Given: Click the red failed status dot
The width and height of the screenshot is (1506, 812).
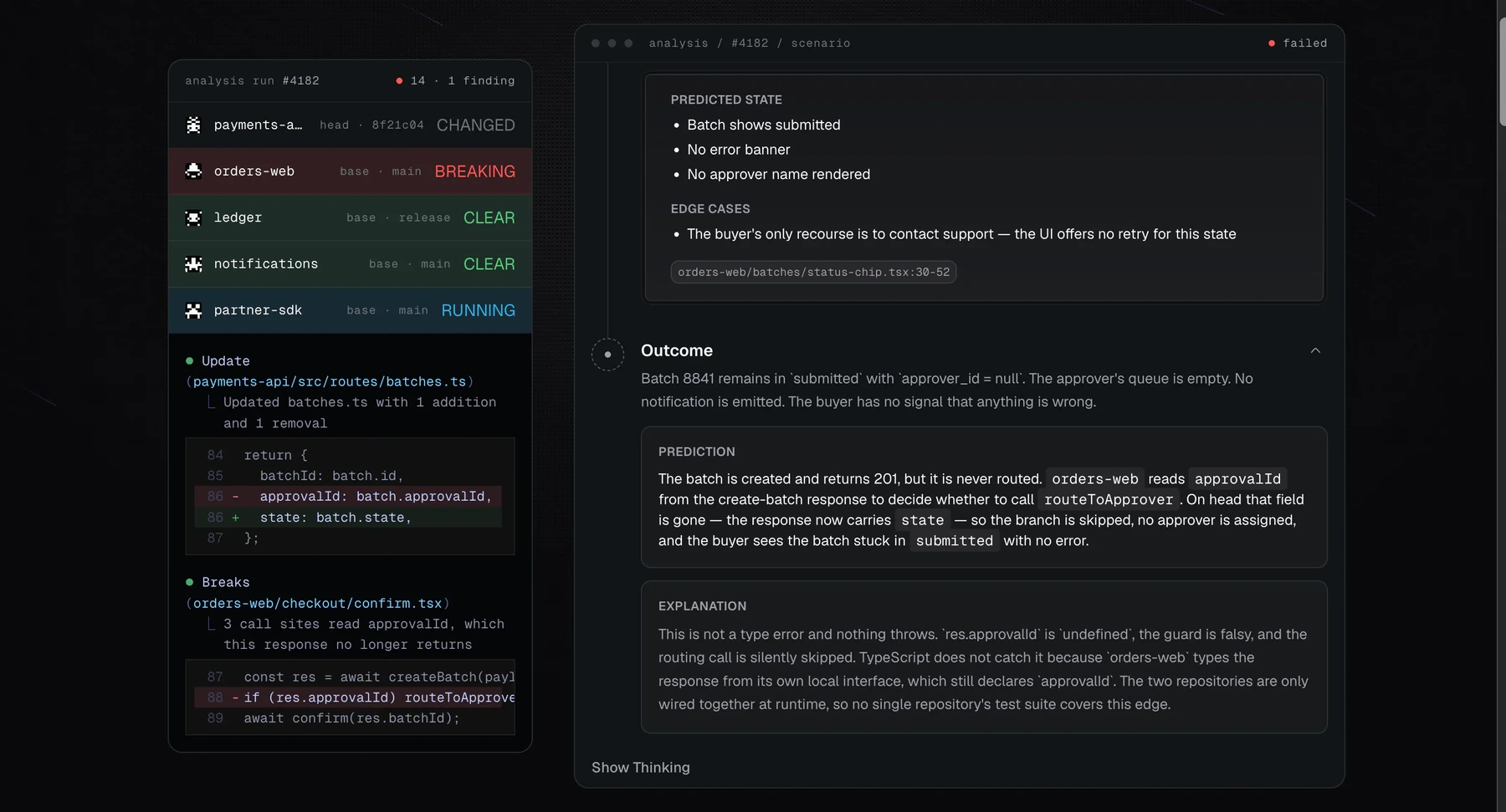Looking at the screenshot, I should (1272, 43).
